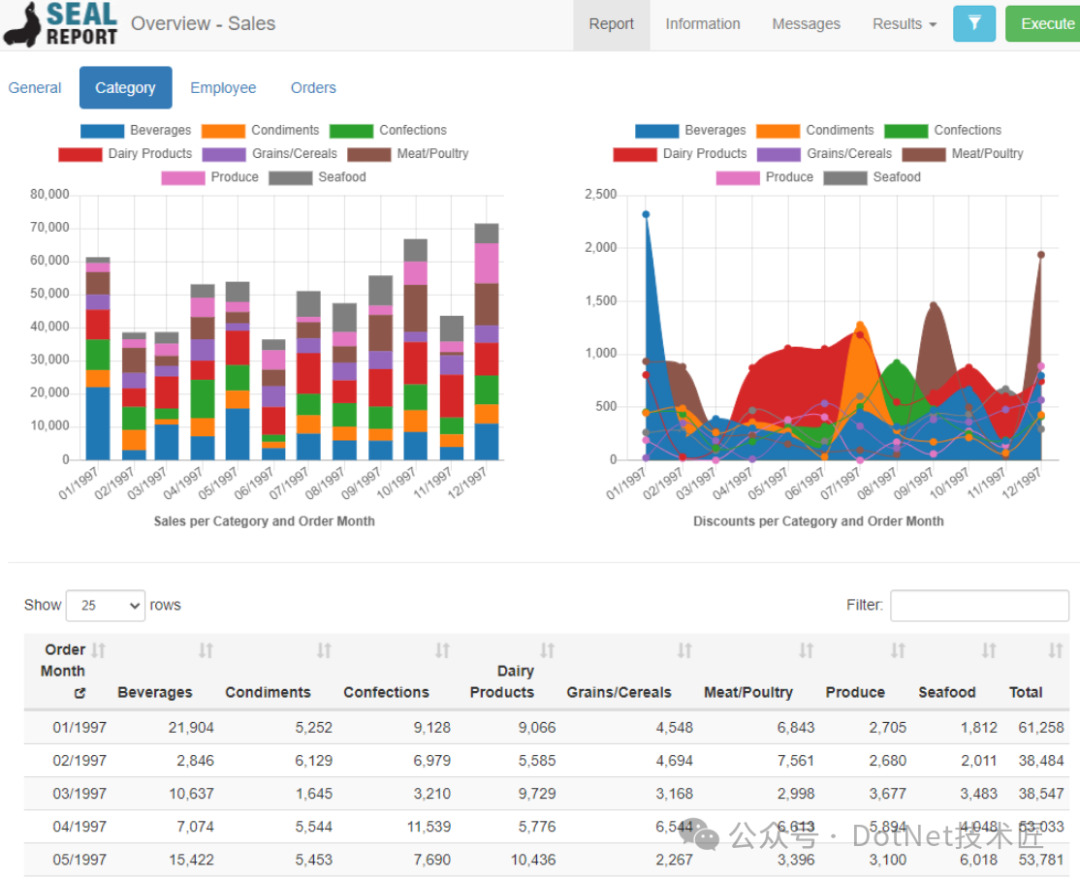Click the Order Month external link icon
Image resolution: width=1080 pixels, height=879 pixels.
click(80, 693)
